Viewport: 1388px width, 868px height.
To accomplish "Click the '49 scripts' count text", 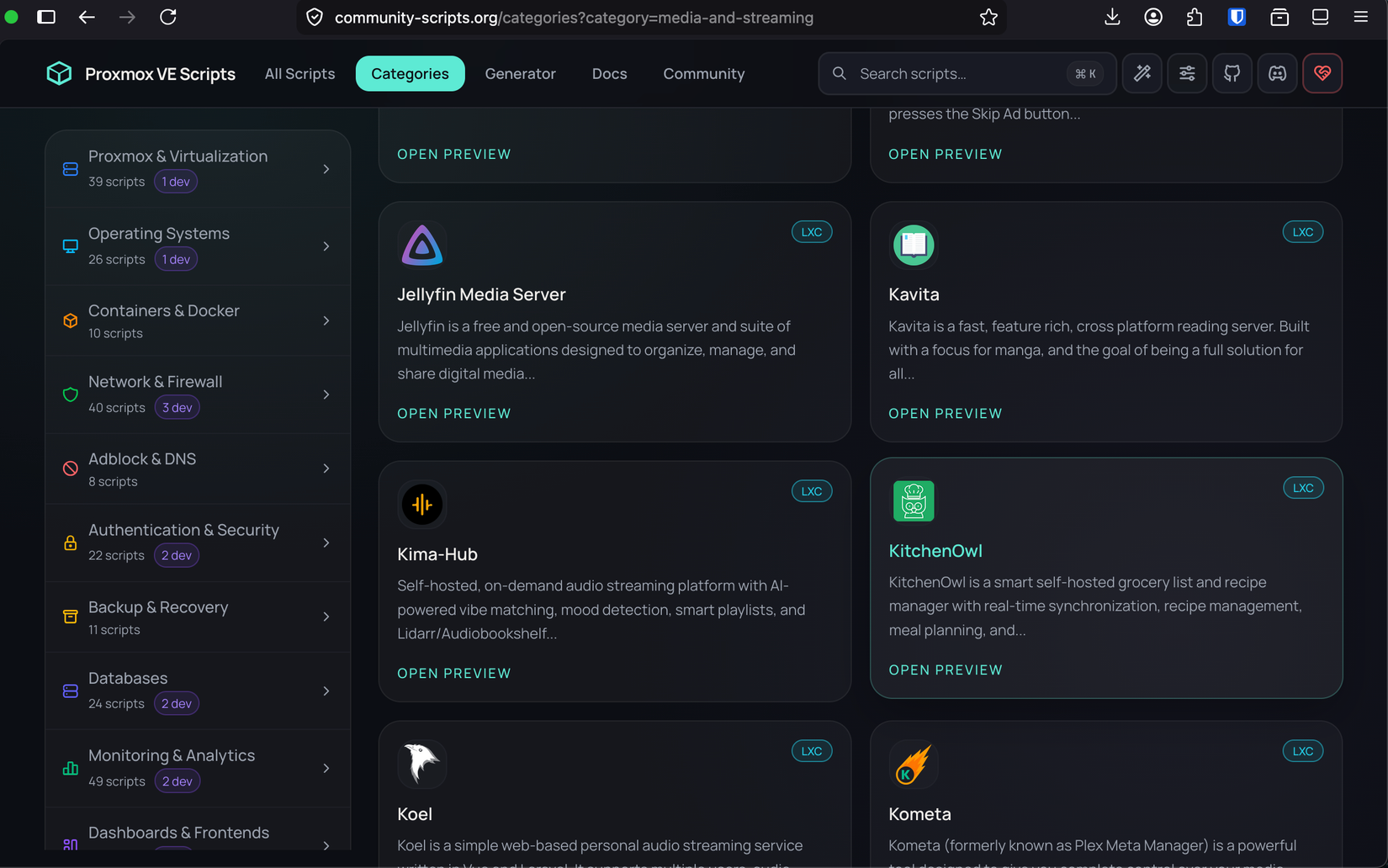I will pos(117,781).
